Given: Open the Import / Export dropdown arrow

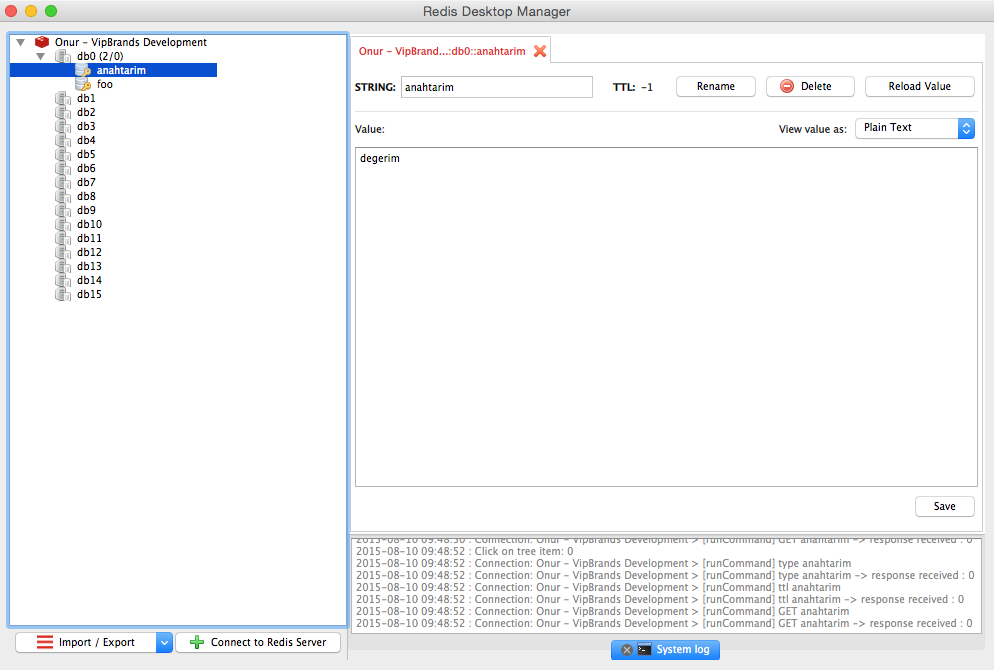Looking at the screenshot, I should tap(164, 642).
